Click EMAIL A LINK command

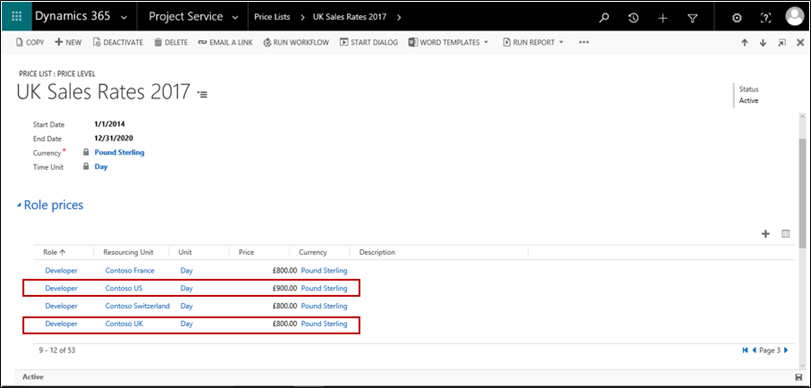pos(226,42)
